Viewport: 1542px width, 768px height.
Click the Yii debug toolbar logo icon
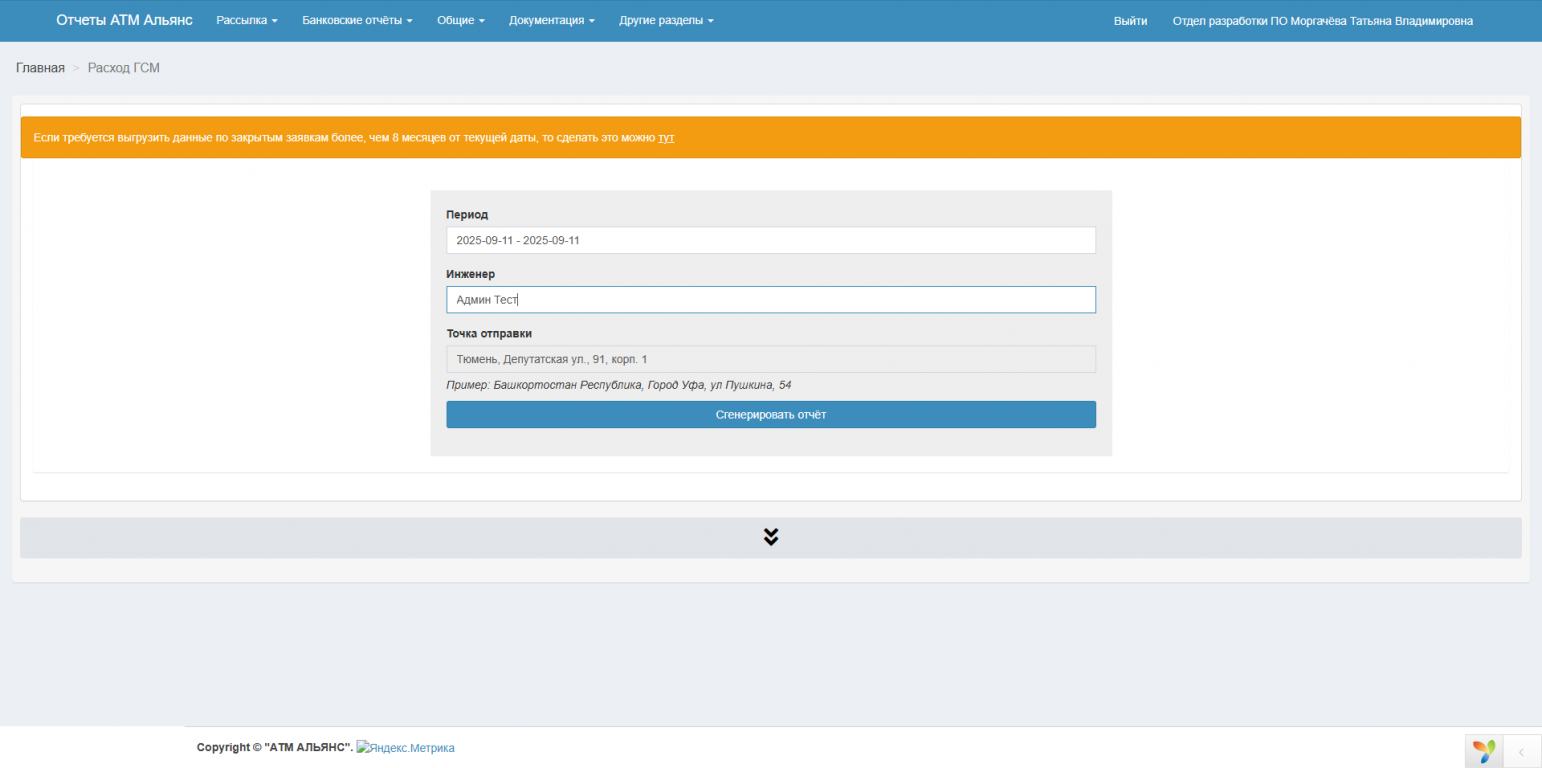pos(1484,750)
